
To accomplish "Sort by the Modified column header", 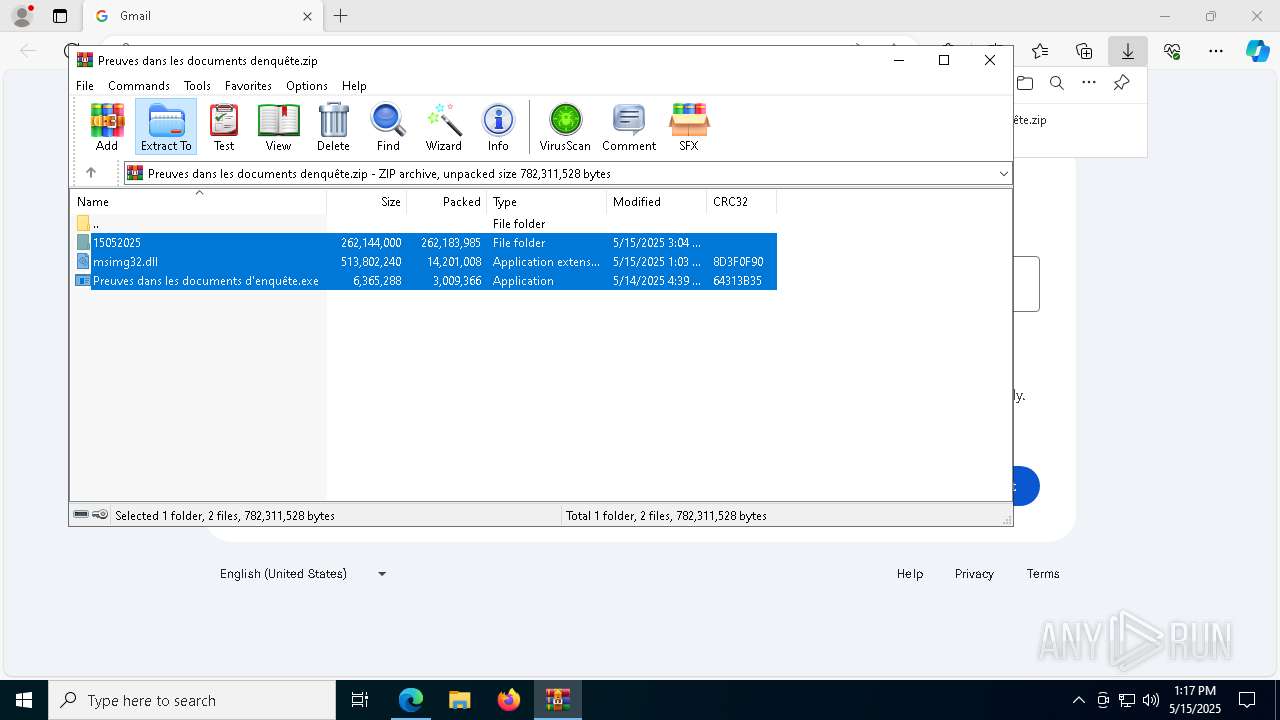I will [x=656, y=202].
